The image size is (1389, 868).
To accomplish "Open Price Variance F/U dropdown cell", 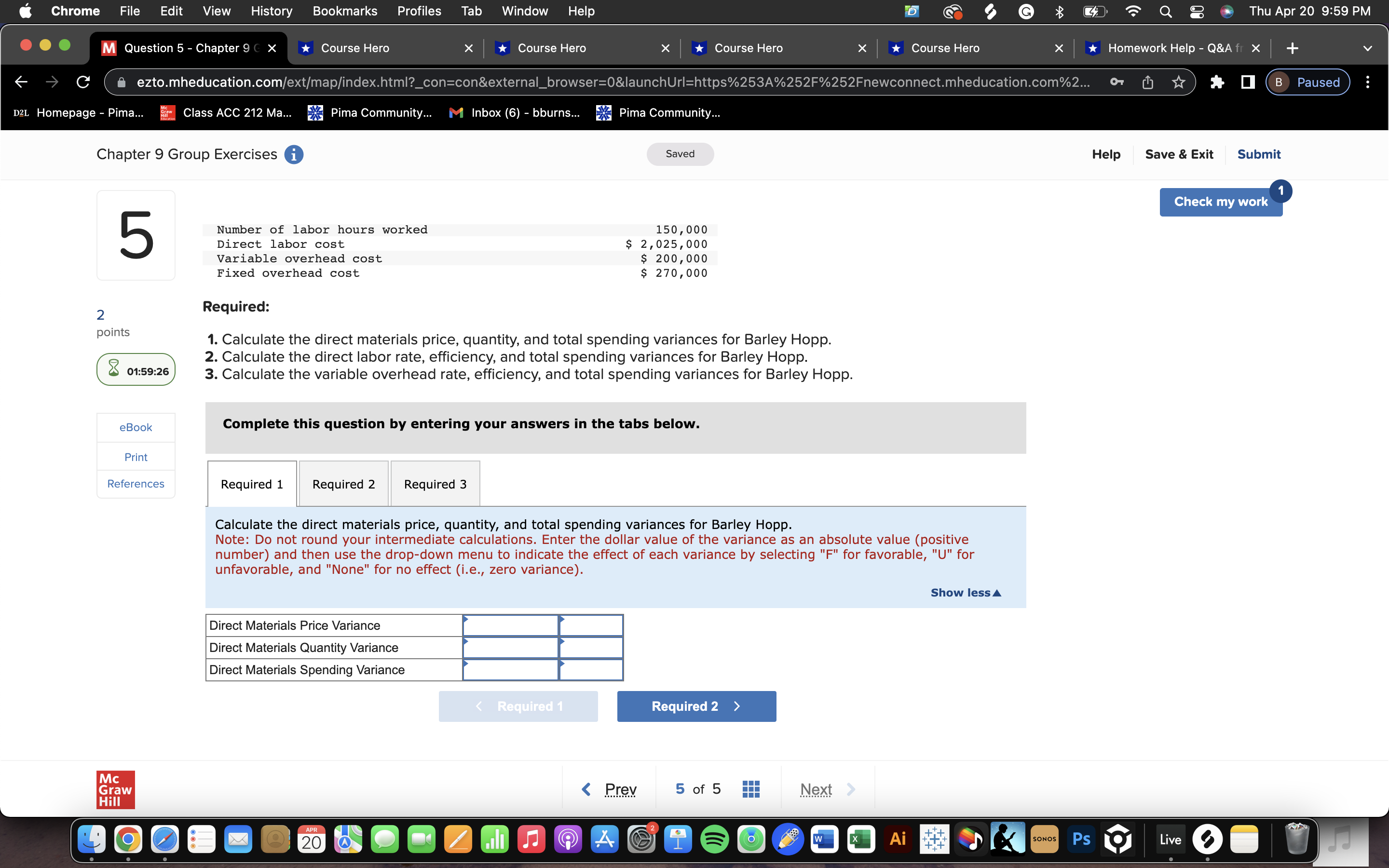I will click(591, 626).
